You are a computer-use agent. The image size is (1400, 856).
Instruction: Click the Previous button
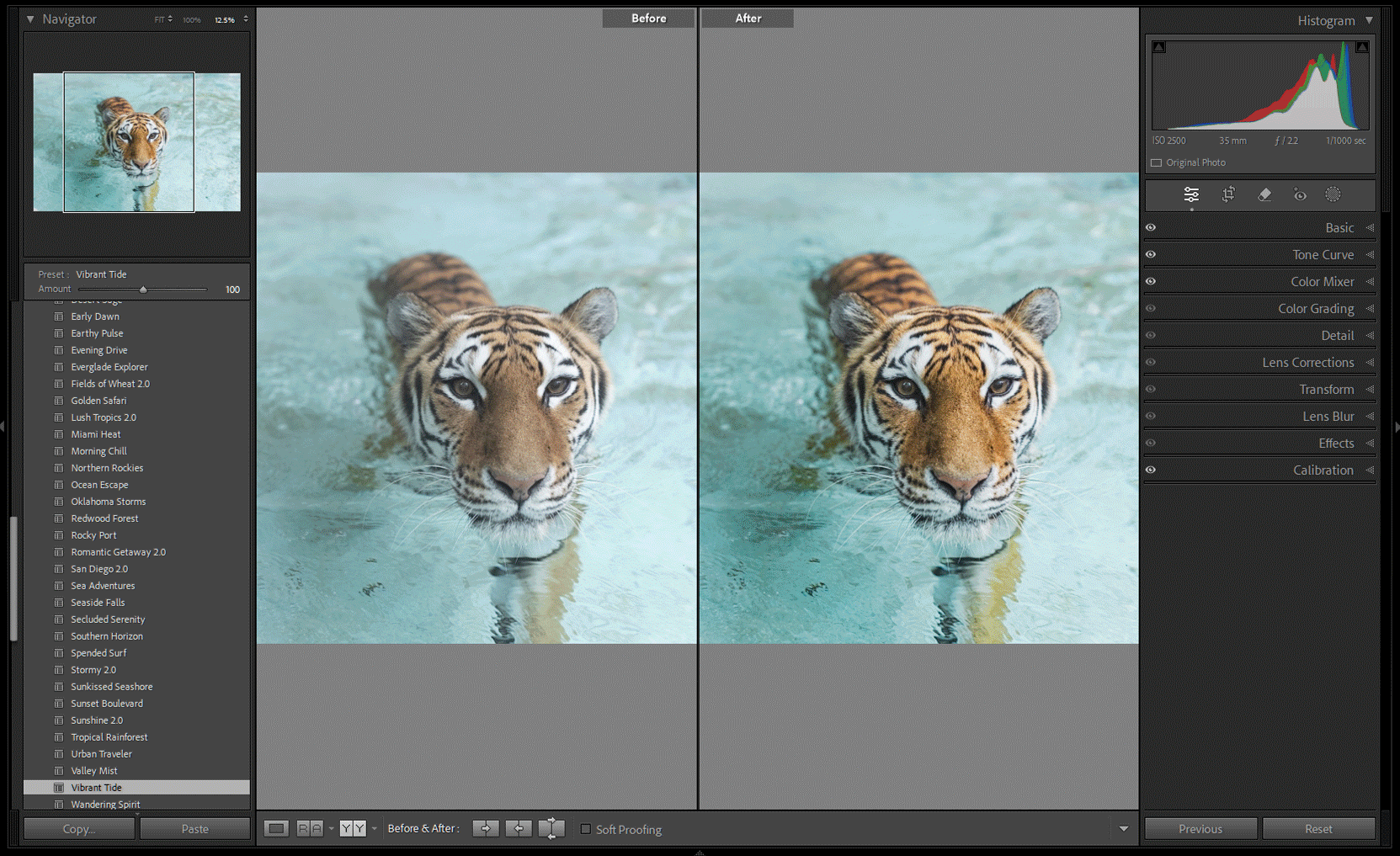pos(1200,828)
